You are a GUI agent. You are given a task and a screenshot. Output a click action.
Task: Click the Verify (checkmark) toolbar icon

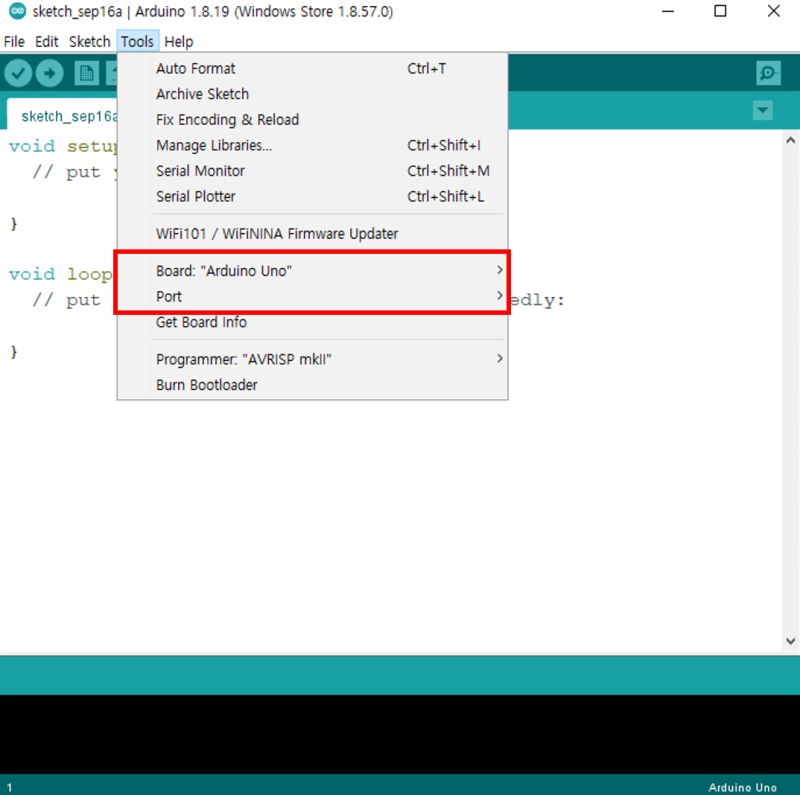[18, 73]
